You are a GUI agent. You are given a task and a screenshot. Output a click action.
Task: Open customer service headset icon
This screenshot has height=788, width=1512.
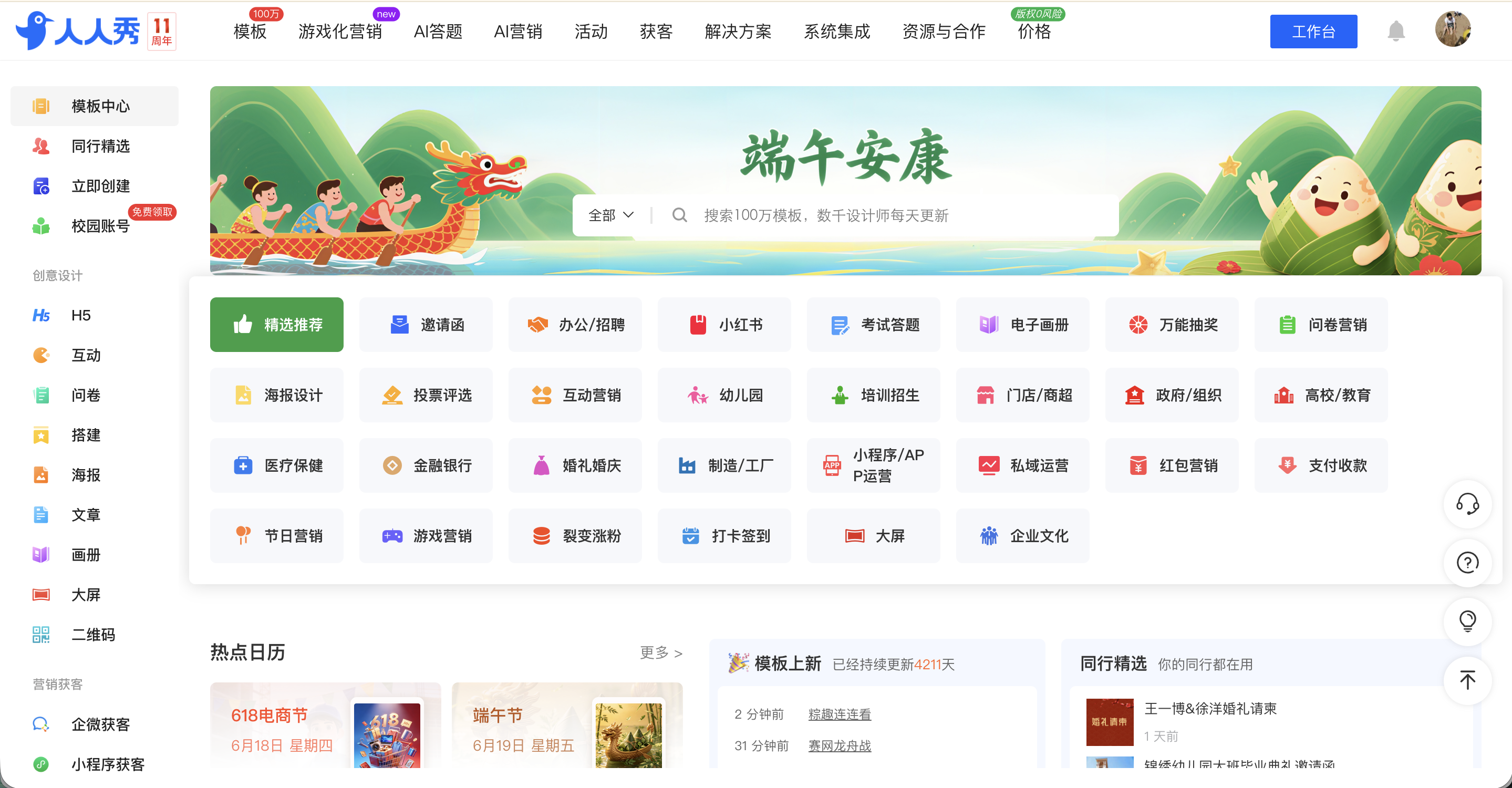pyautogui.click(x=1467, y=504)
